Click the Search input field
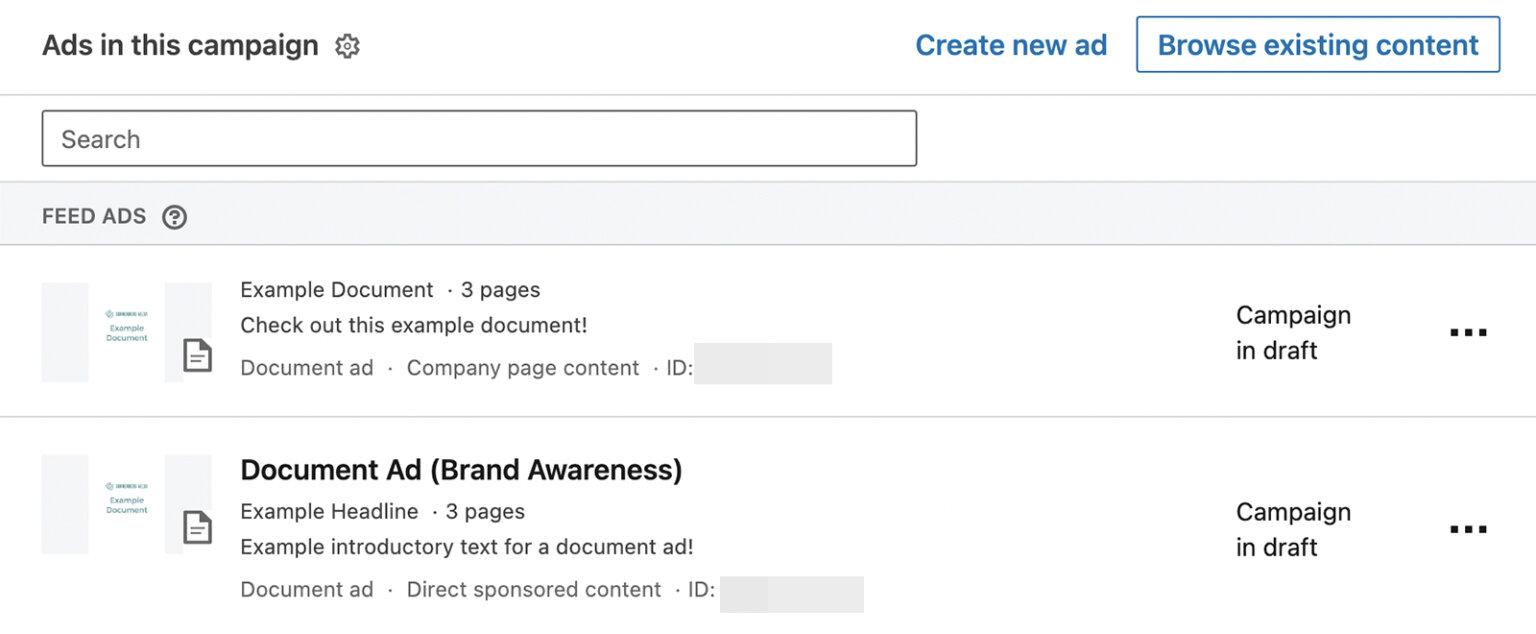Image resolution: width=1536 pixels, height=634 pixels. pyautogui.click(x=480, y=138)
